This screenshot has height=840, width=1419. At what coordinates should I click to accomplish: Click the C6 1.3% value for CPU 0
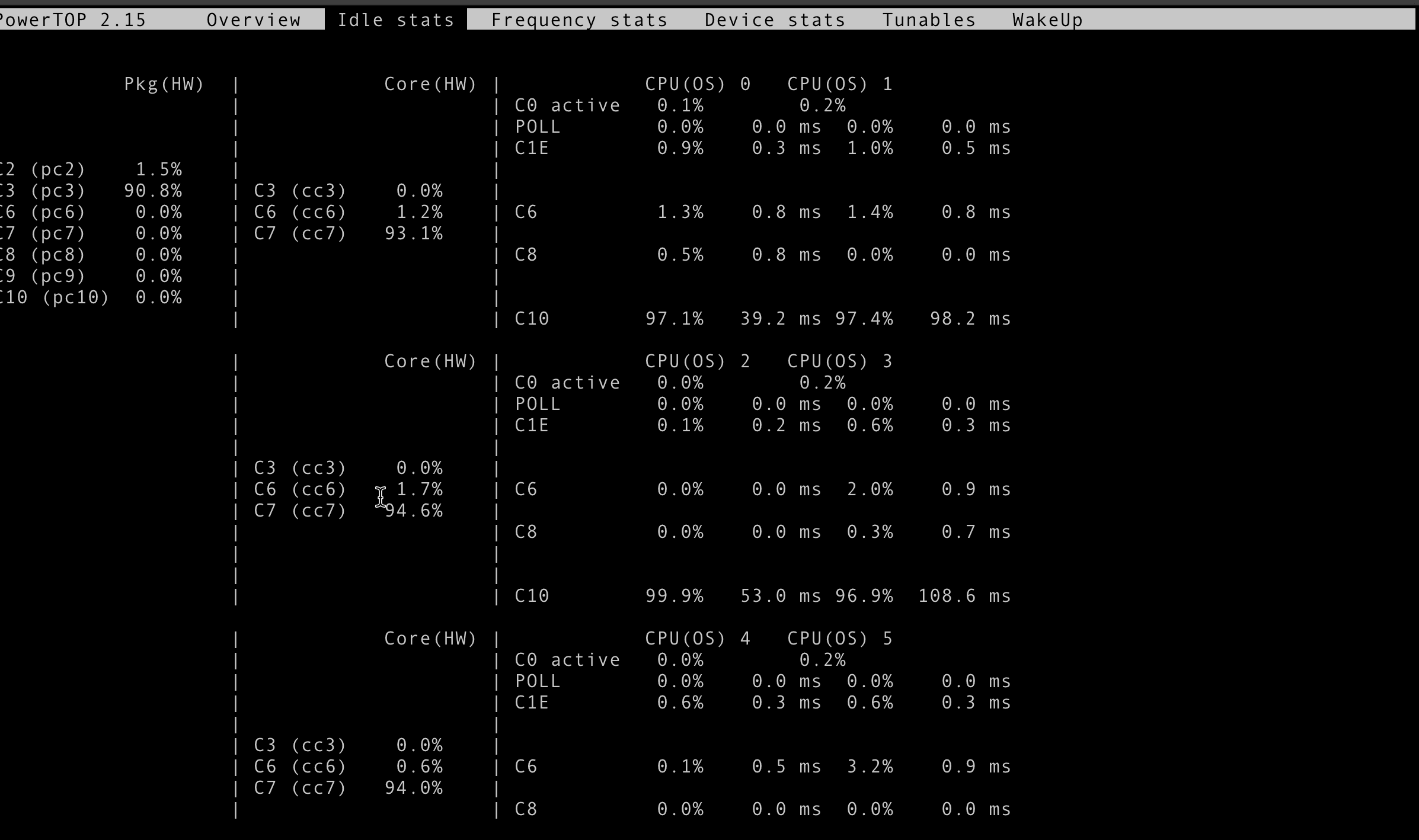[680, 212]
